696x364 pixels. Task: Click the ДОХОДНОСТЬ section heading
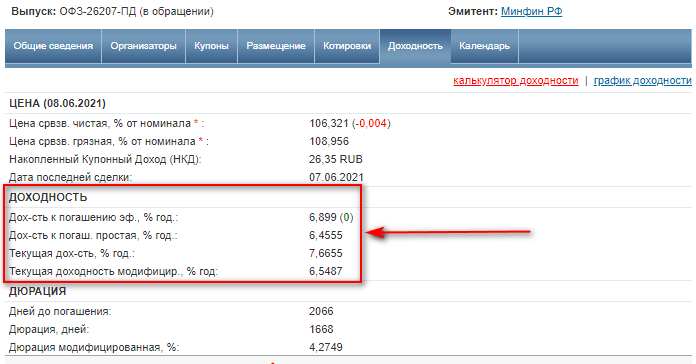point(48,198)
